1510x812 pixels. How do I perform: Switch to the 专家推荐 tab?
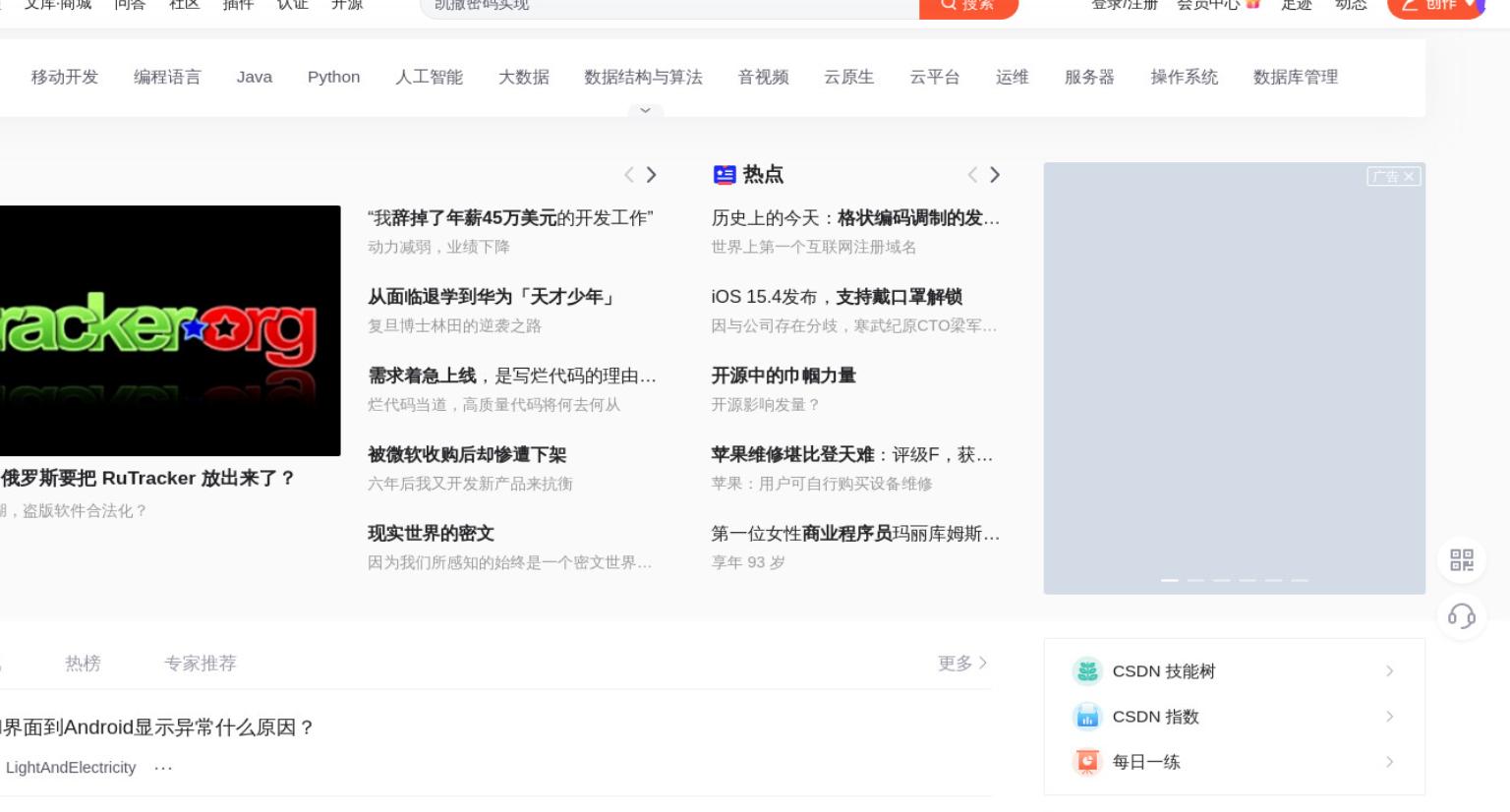[x=201, y=664]
